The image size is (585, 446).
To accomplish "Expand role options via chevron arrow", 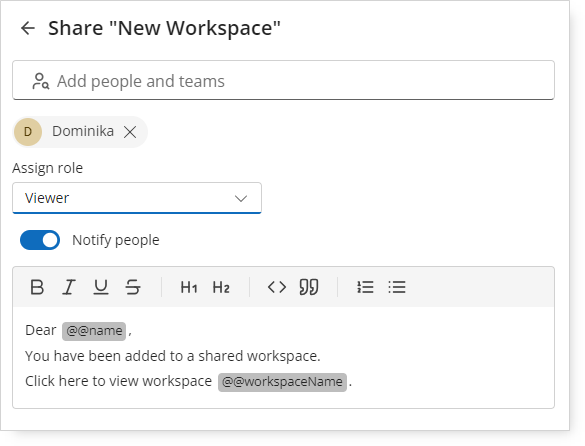I will pos(241,198).
